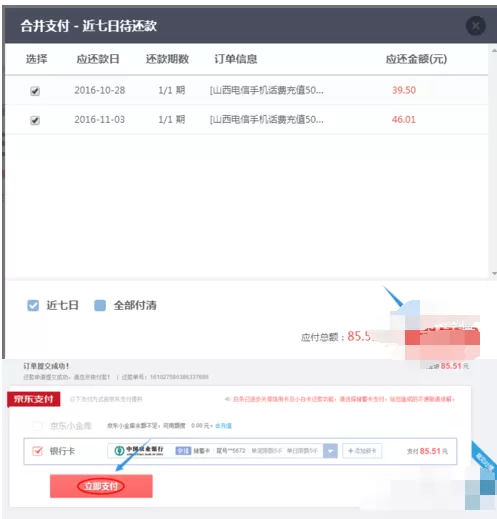Open the bank card dropdown arrow

pos(330,451)
